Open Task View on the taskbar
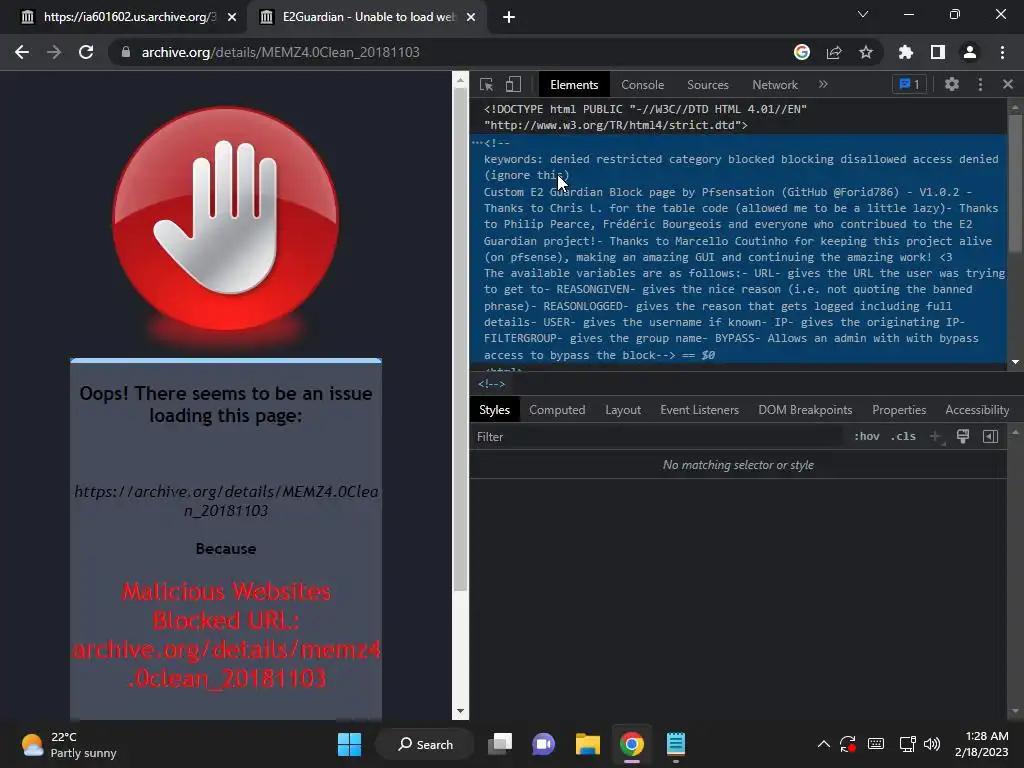 [x=500, y=744]
